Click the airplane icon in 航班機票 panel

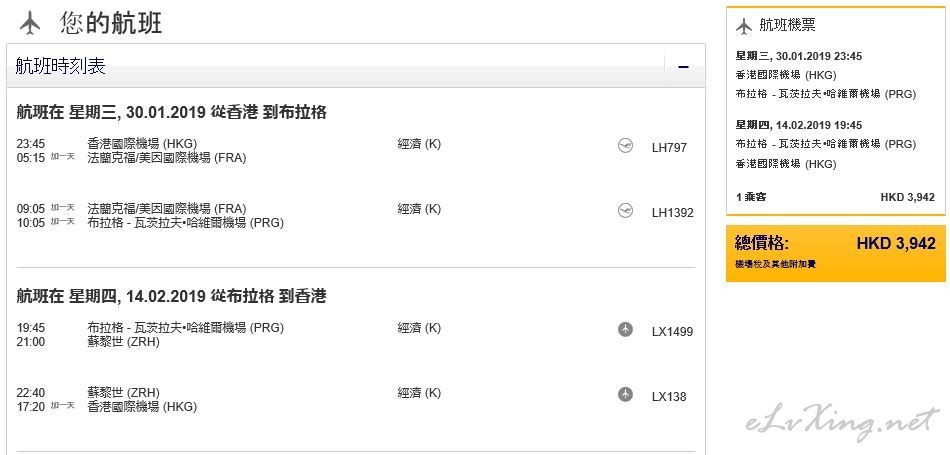pos(743,26)
